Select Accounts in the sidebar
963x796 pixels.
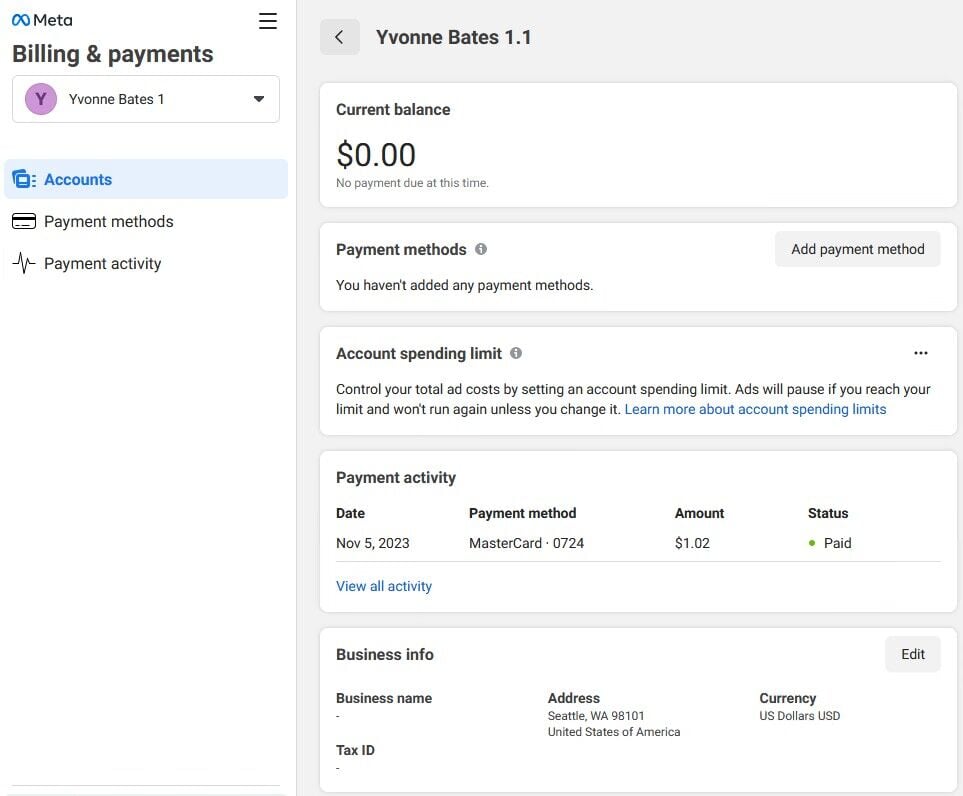pos(146,179)
